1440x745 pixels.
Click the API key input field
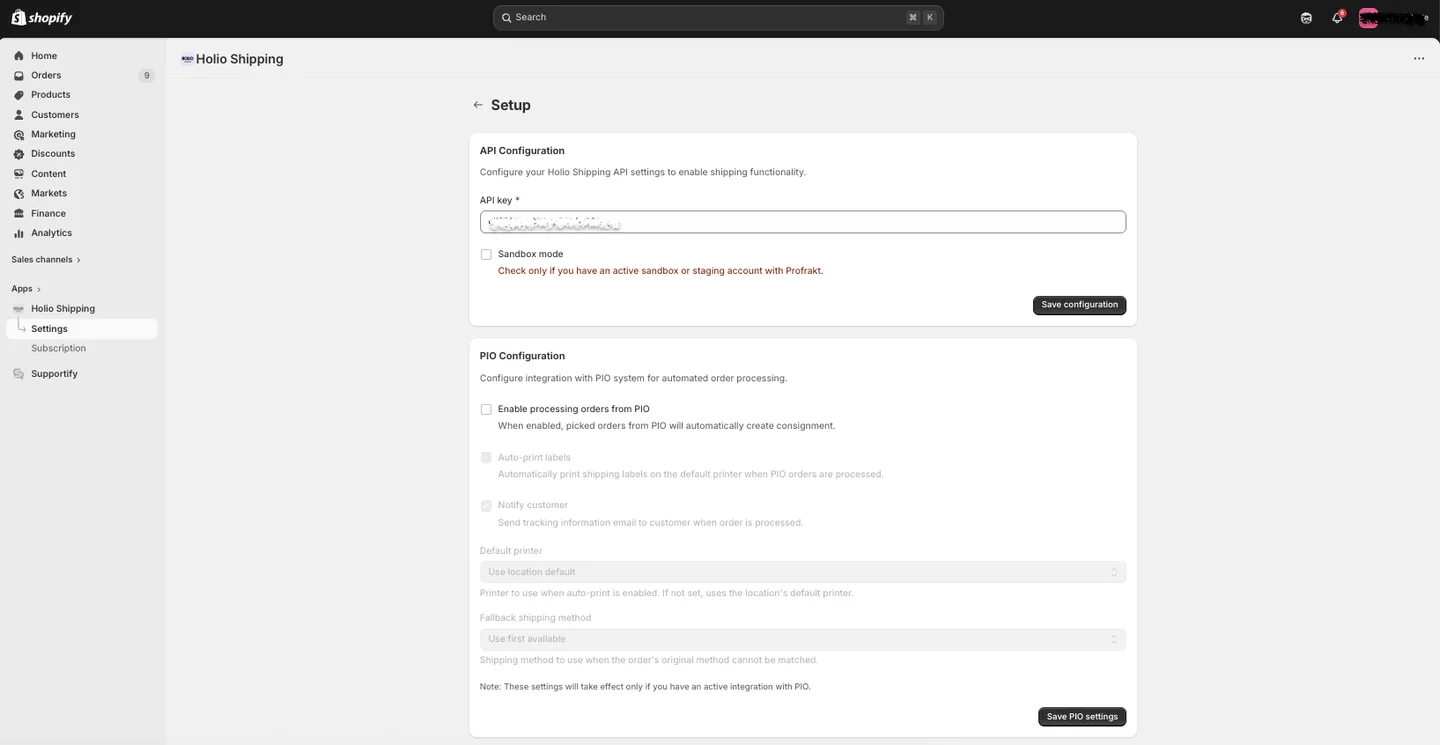click(803, 222)
